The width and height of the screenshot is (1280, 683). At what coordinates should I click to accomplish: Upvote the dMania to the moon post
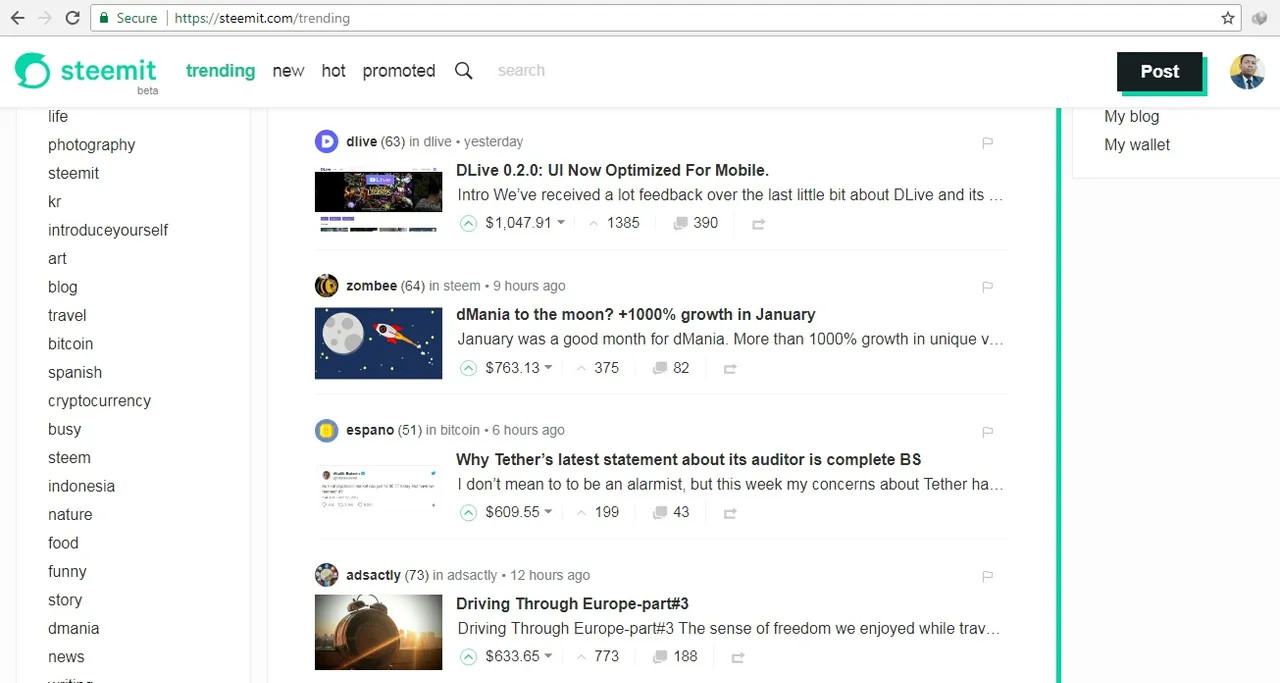tap(468, 368)
